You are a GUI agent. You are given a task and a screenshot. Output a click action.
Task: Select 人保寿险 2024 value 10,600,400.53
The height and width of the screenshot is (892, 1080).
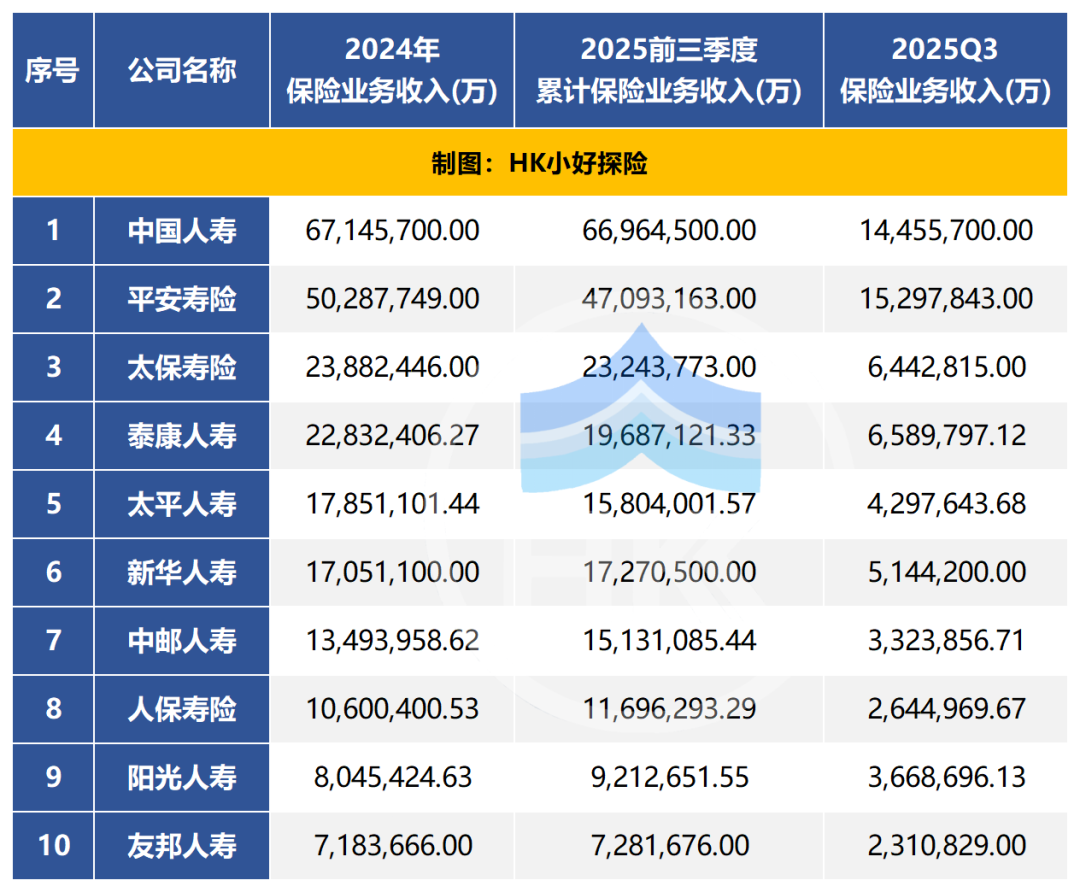(x=392, y=709)
